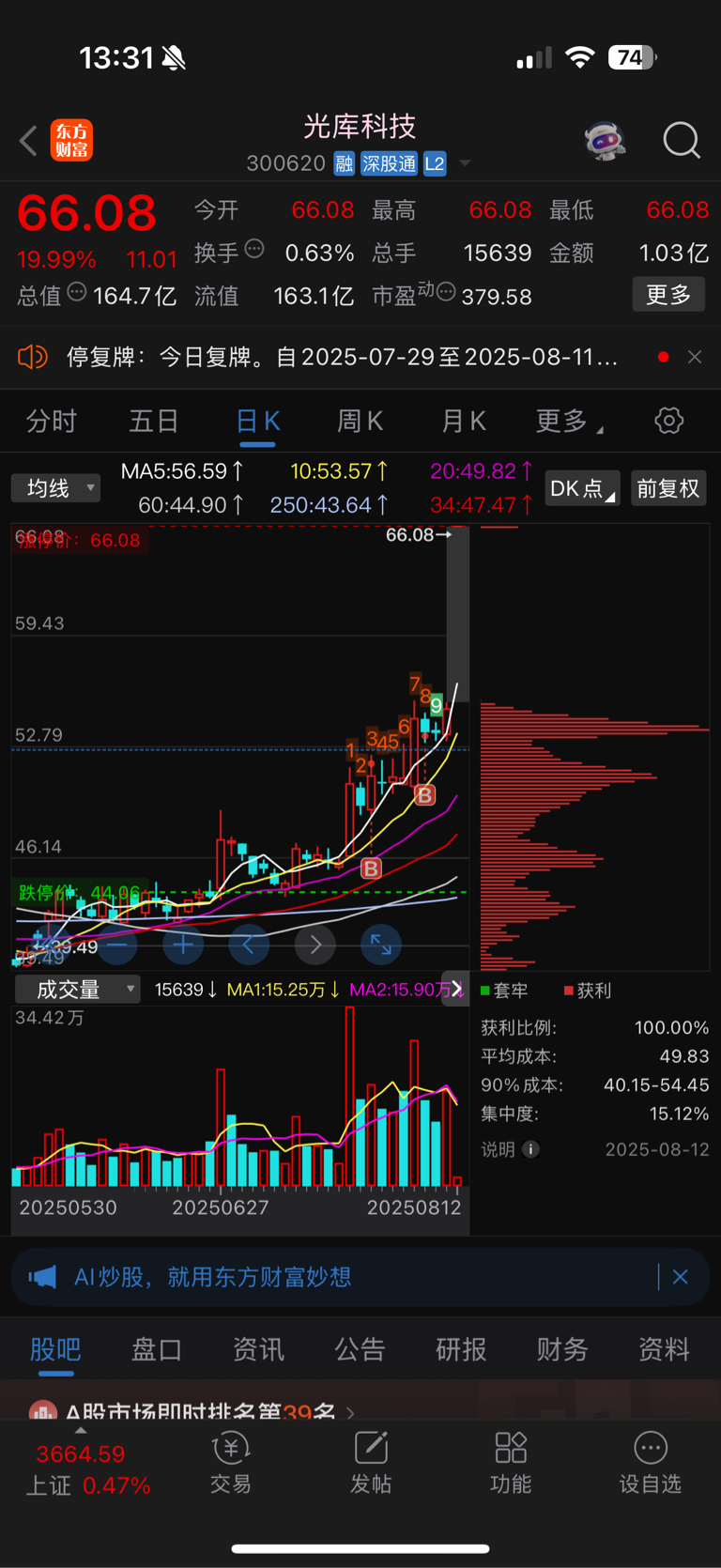Tap the megaphone ad icon
This screenshot has width=721, height=1568.
pos(42,1277)
